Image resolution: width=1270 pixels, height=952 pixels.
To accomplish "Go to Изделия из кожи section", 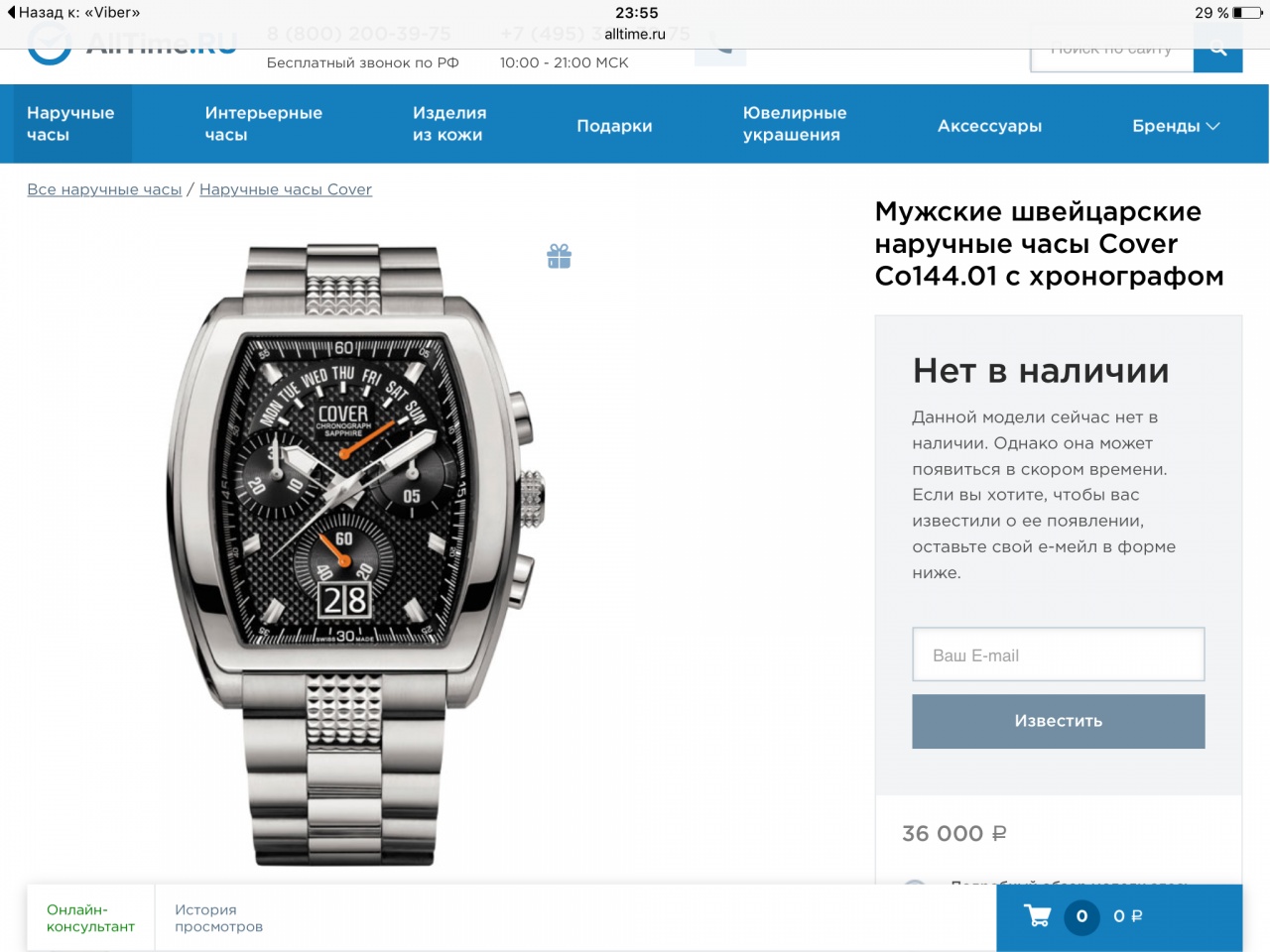I will point(449,124).
